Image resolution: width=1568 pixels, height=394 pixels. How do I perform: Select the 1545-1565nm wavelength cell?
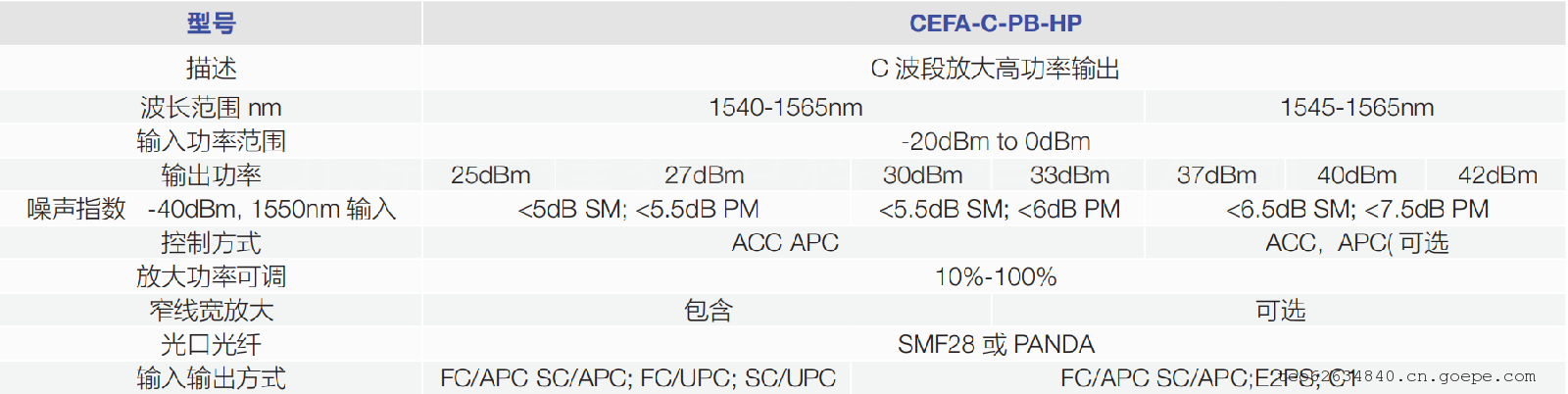pos(1356,107)
